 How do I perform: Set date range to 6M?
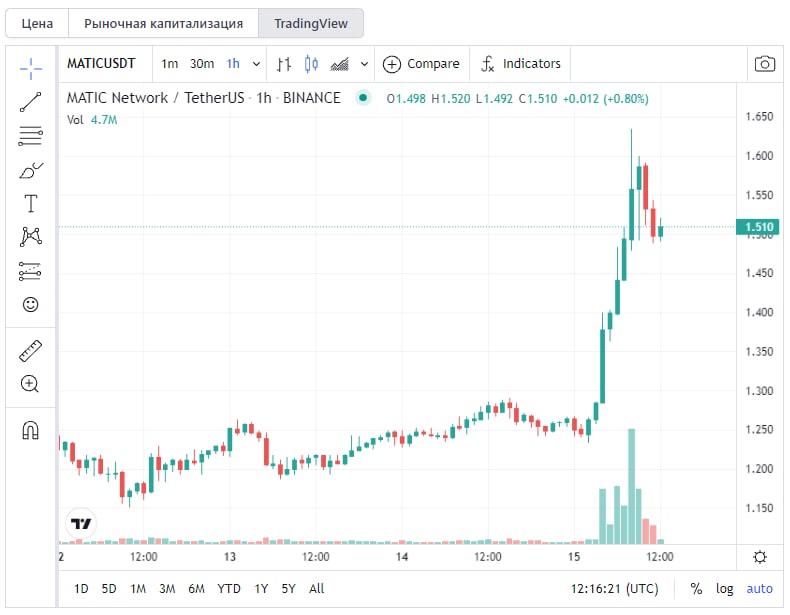(x=196, y=588)
